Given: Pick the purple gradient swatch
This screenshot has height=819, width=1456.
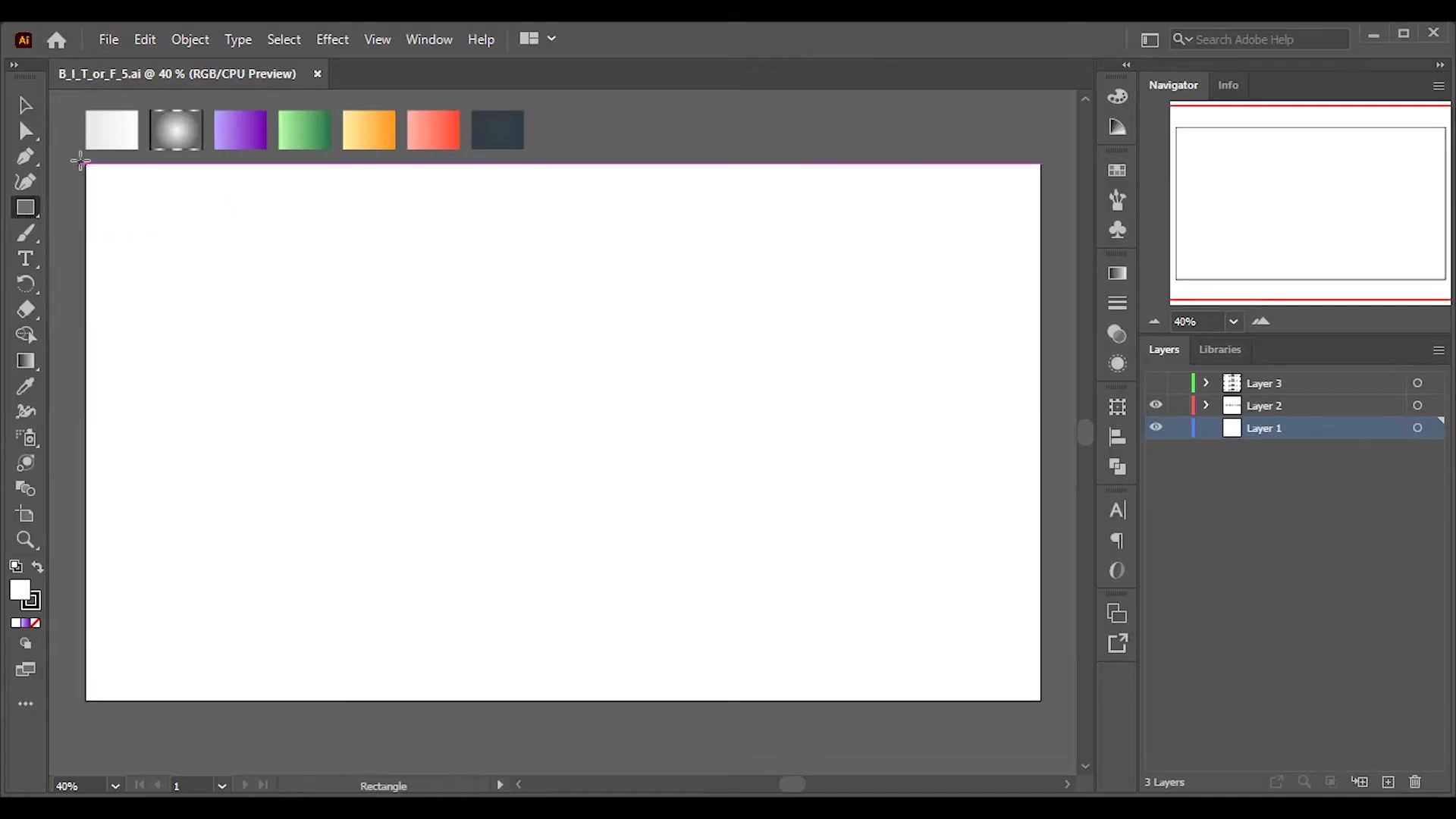Looking at the screenshot, I should (x=240, y=130).
